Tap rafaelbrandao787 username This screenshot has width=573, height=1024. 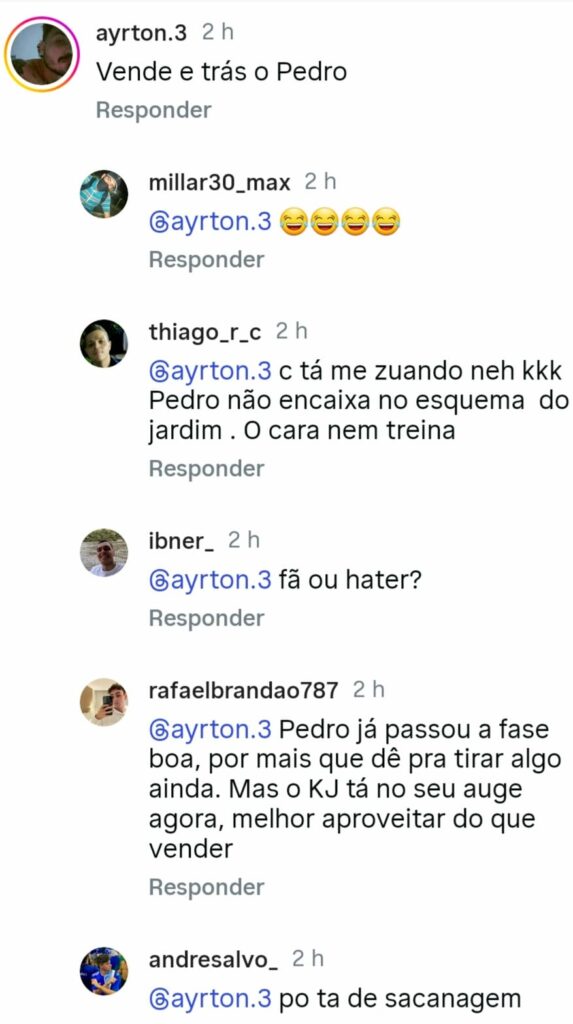[244, 691]
